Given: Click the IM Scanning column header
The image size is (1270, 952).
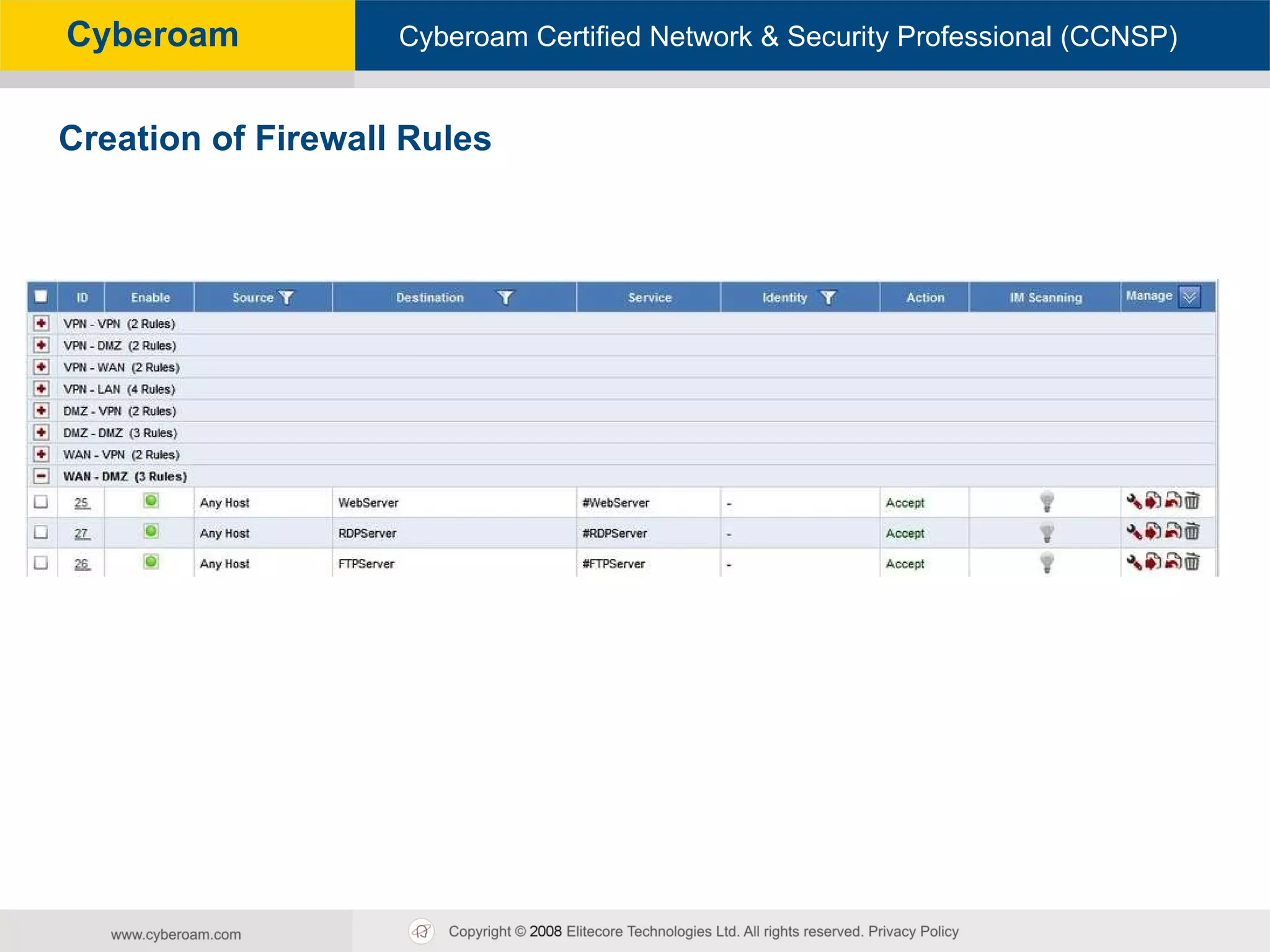Looking at the screenshot, I should 1046,297.
